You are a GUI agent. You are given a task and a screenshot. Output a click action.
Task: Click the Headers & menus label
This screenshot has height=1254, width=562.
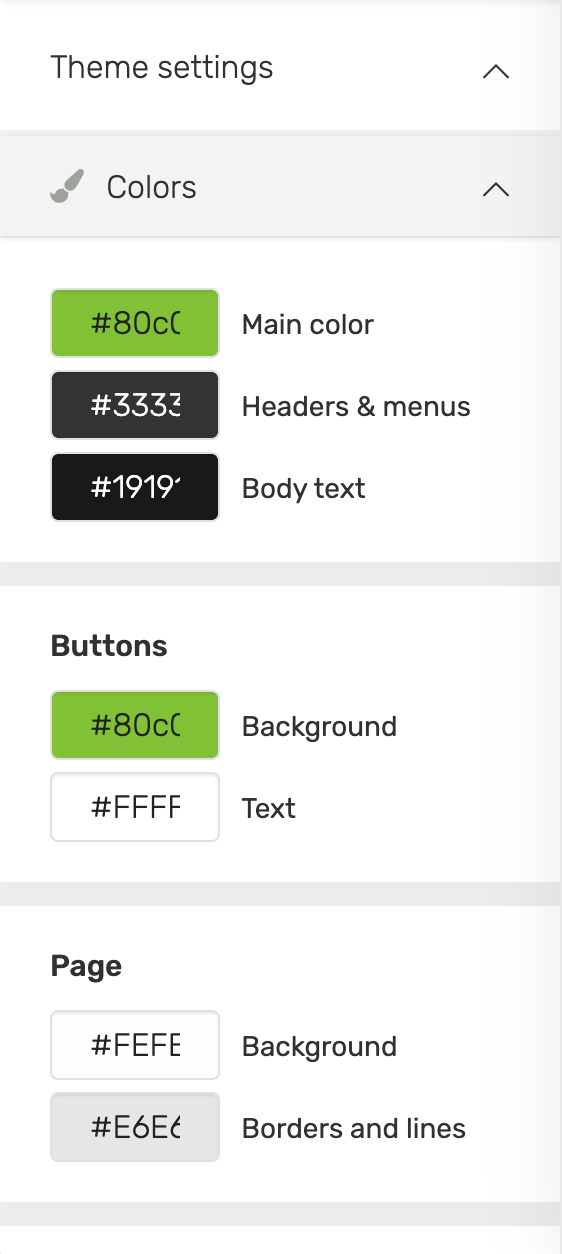click(356, 406)
